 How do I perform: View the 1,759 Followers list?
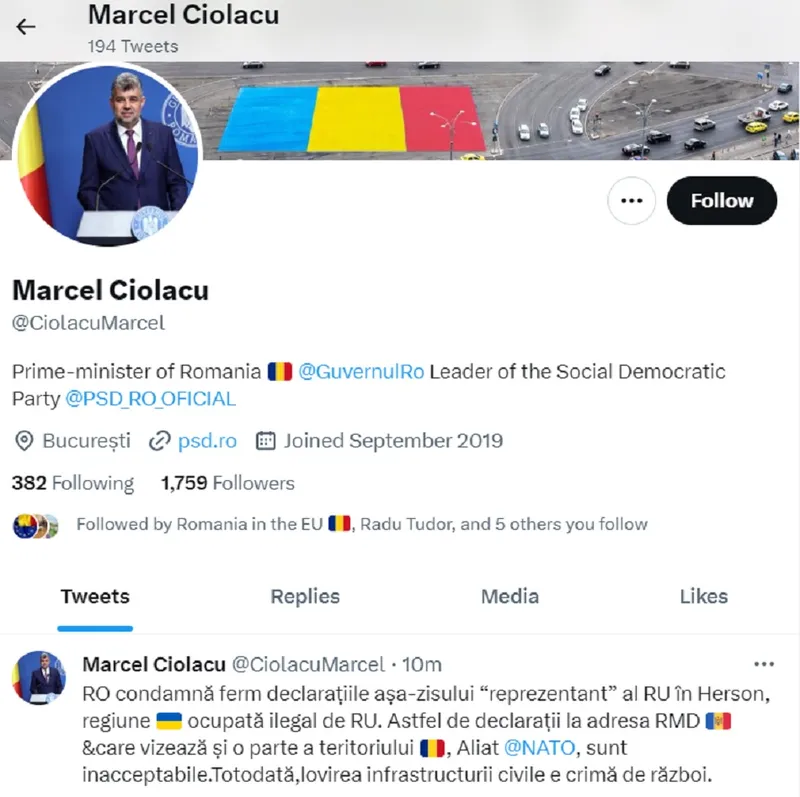(228, 483)
